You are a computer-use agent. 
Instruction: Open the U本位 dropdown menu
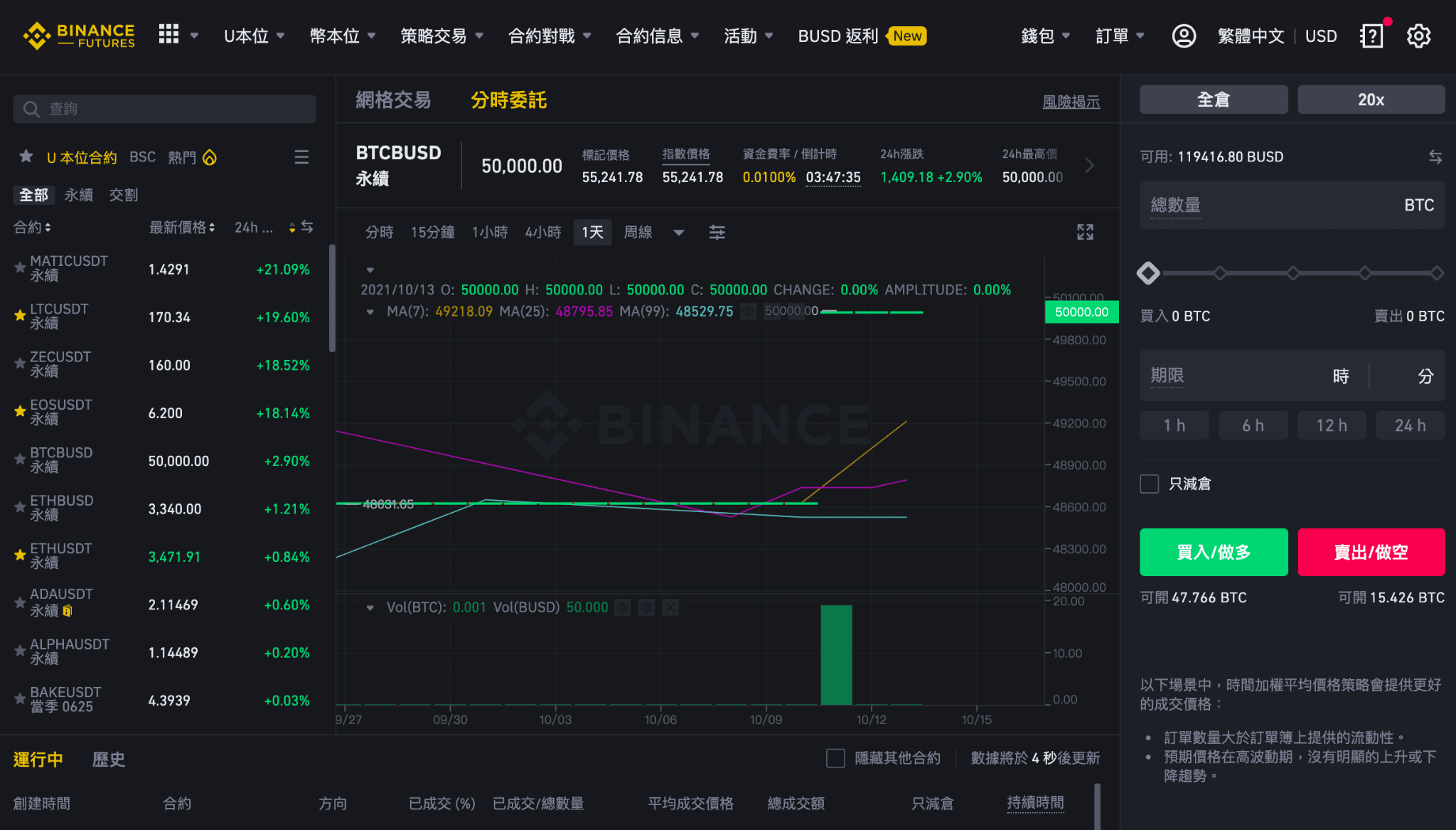[x=254, y=36]
